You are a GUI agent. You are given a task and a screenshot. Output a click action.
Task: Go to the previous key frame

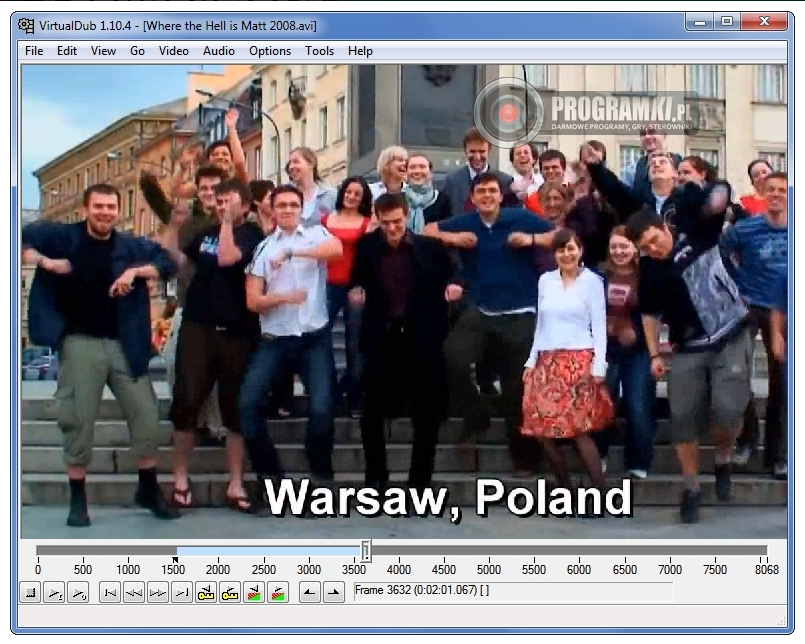(x=205, y=593)
